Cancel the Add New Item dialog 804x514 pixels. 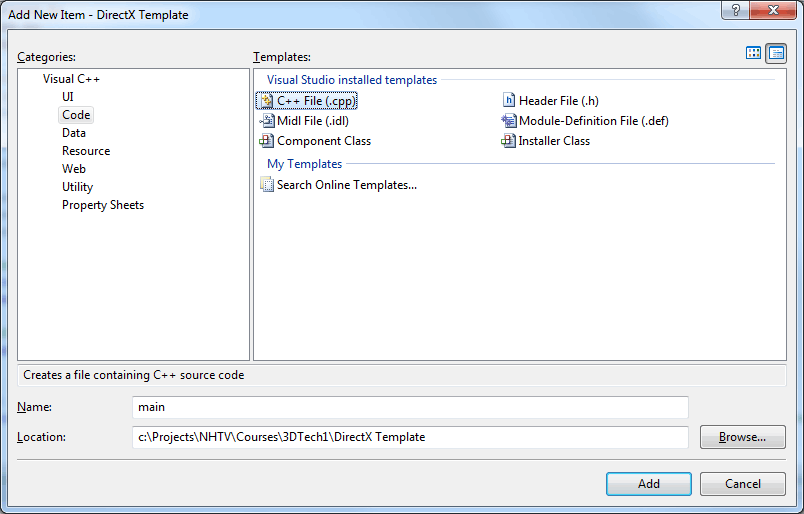[742, 484]
